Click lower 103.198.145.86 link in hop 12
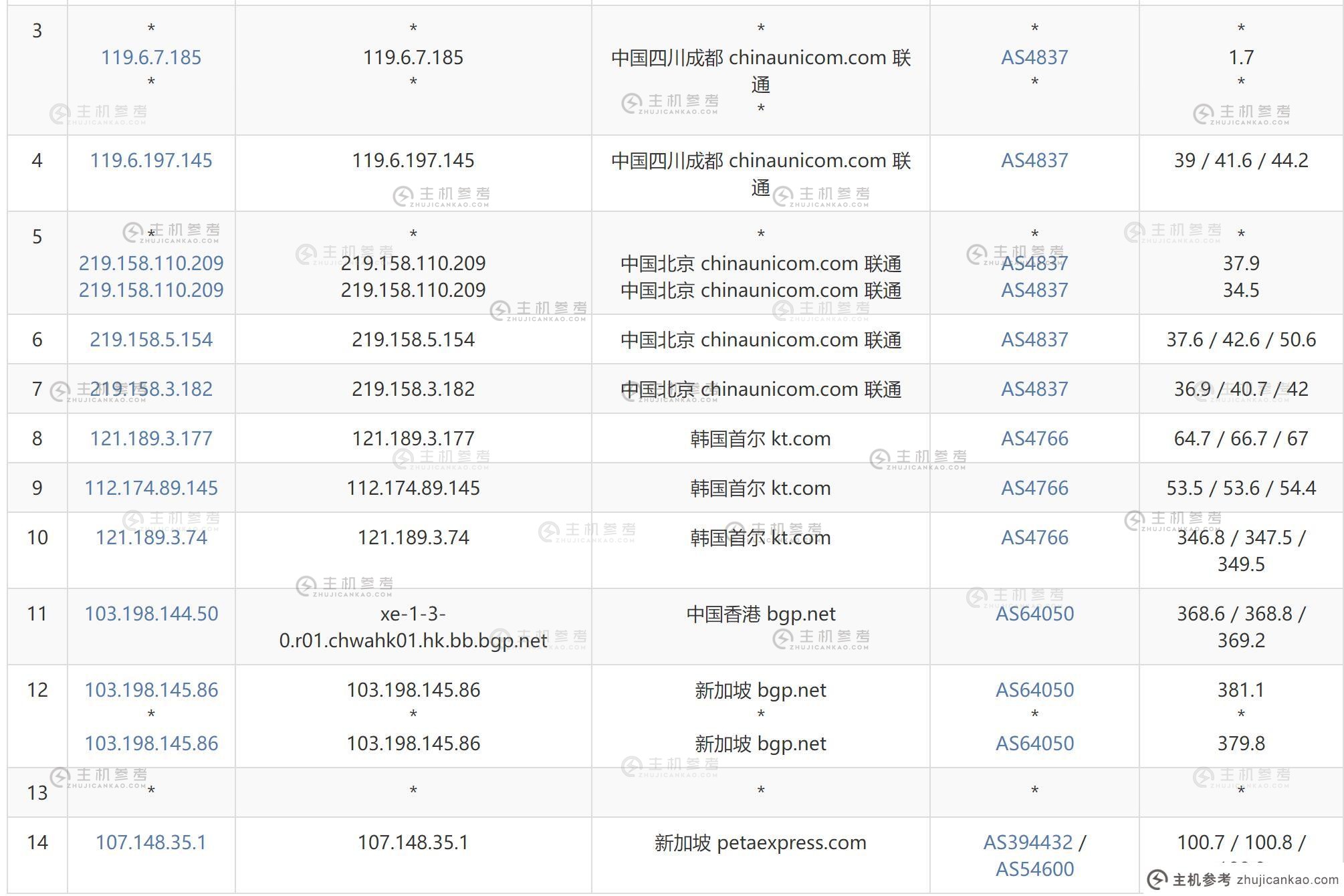This screenshot has height=896, width=1344. pyautogui.click(x=151, y=744)
